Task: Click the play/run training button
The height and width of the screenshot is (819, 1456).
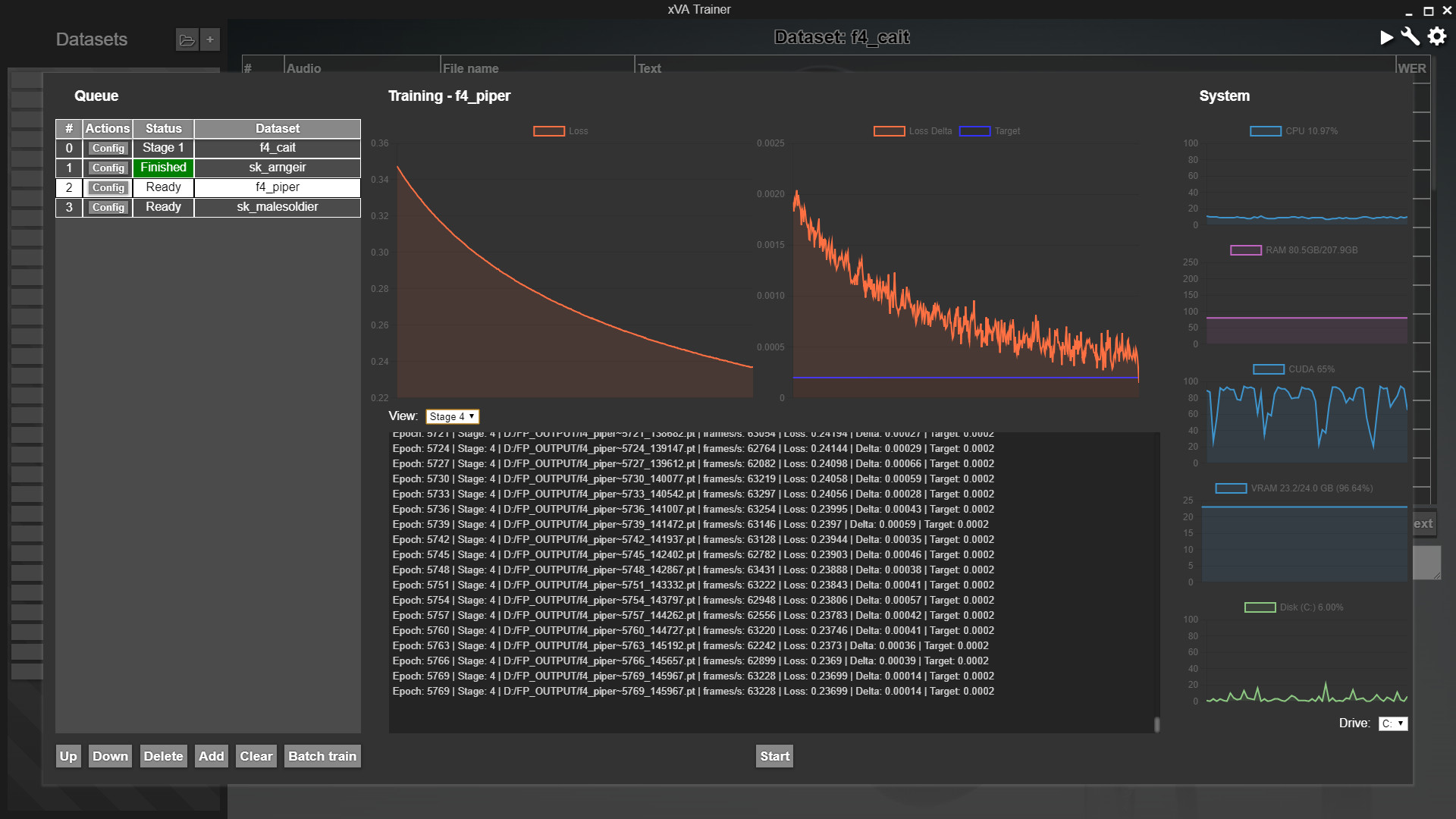Action: pyautogui.click(x=1386, y=38)
